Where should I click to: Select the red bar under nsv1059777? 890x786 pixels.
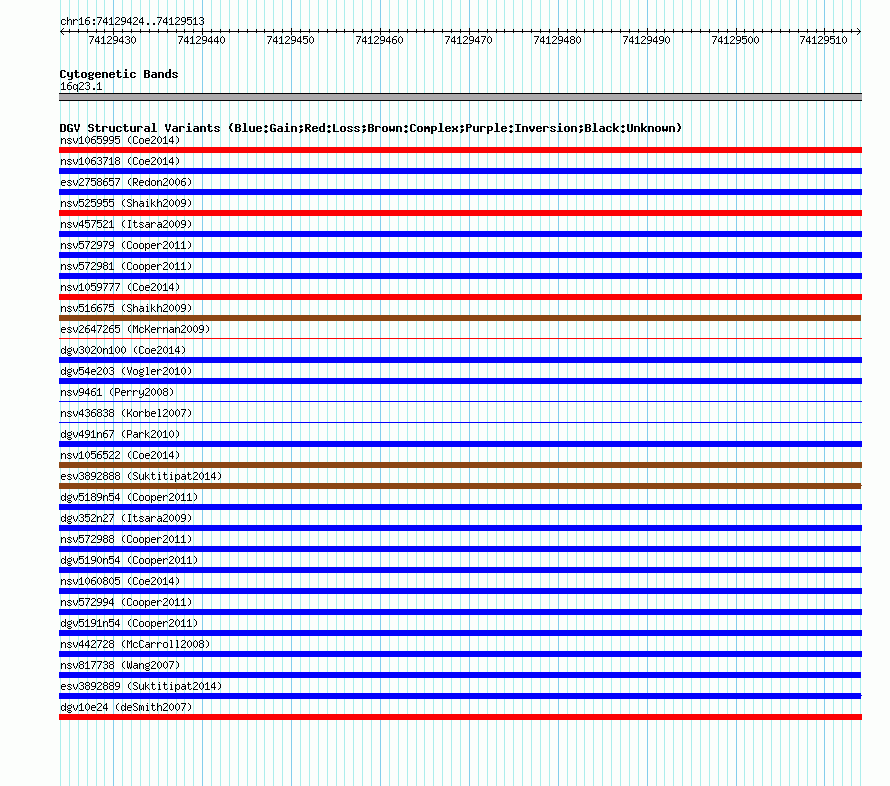[x=460, y=297]
